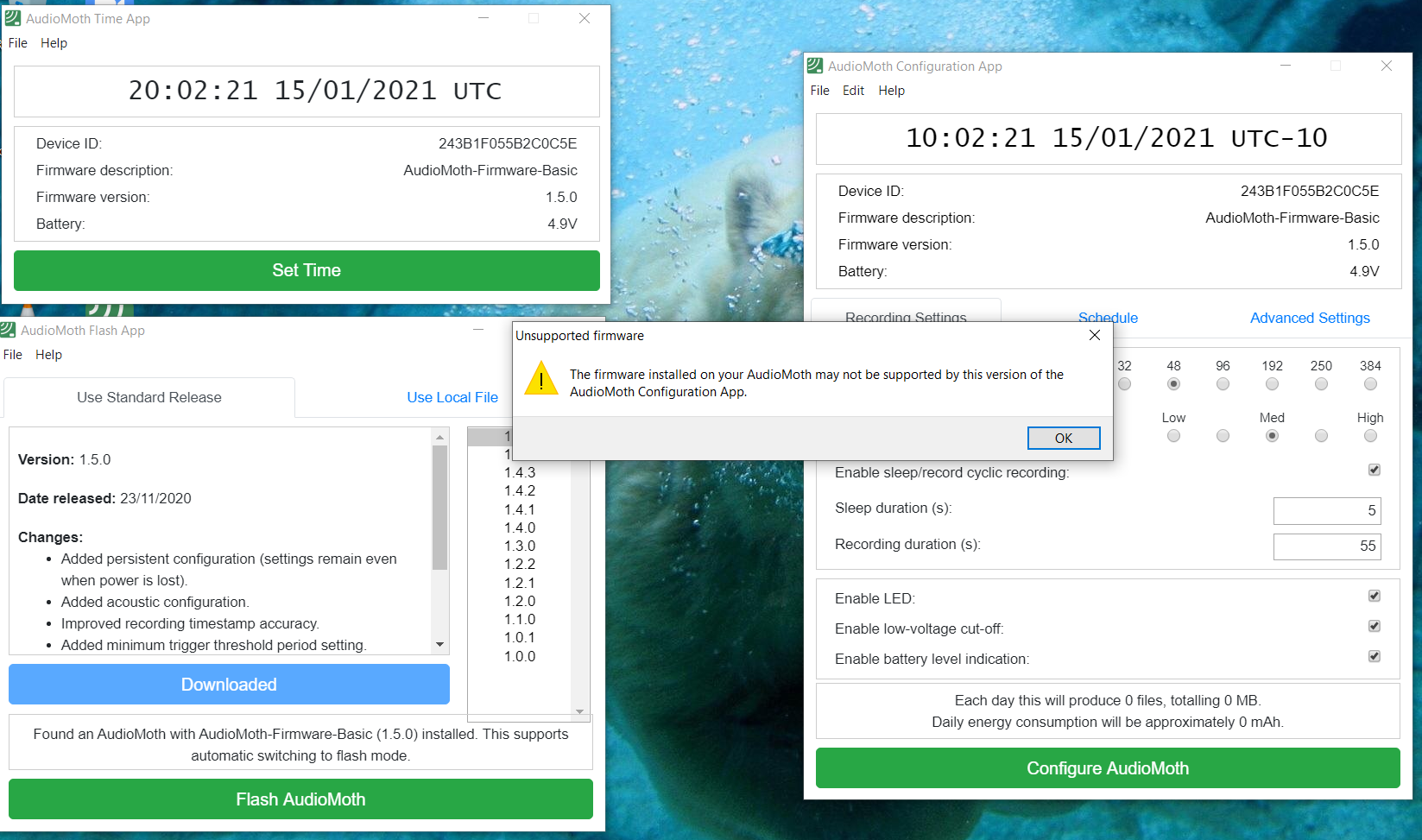The width and height of the screenshot is (1422, 840).
Task: Select firmware version 1.1.0 in list
Action: 520,619
